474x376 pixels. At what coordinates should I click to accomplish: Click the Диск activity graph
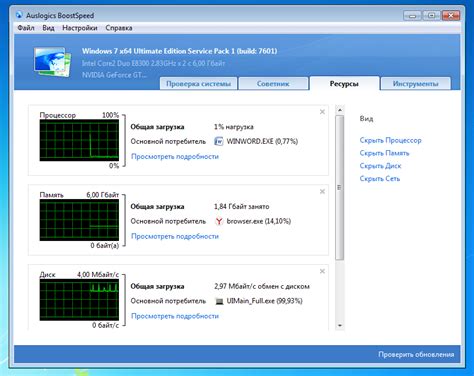(x=79, y=300)
